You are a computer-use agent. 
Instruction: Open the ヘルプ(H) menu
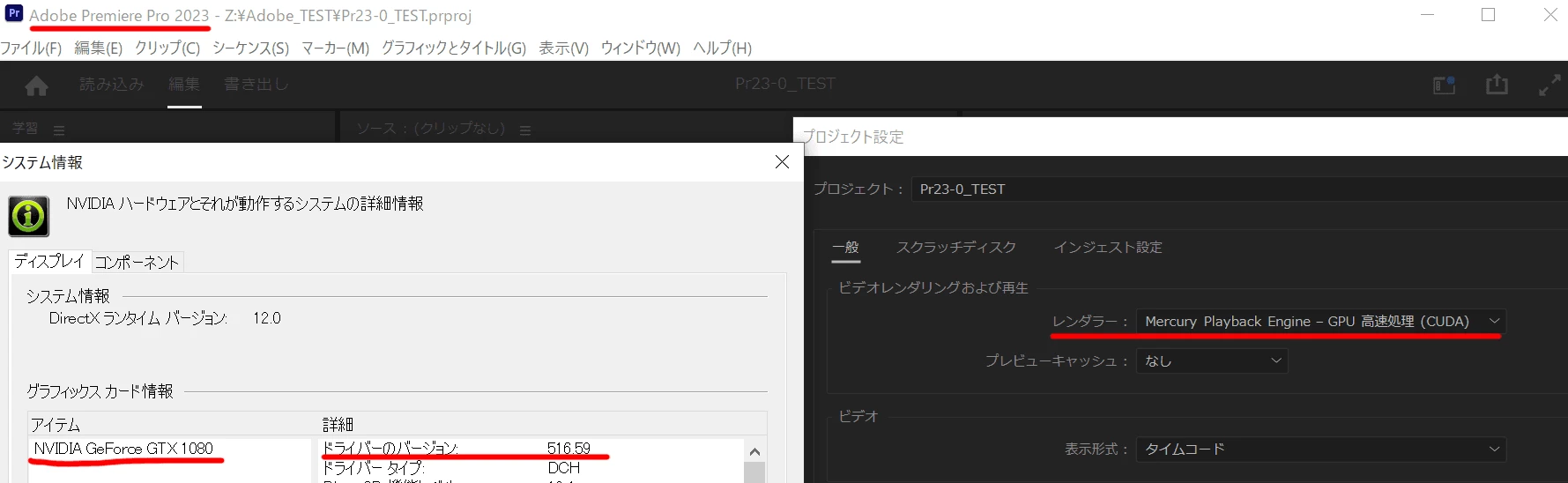(722, 48)
